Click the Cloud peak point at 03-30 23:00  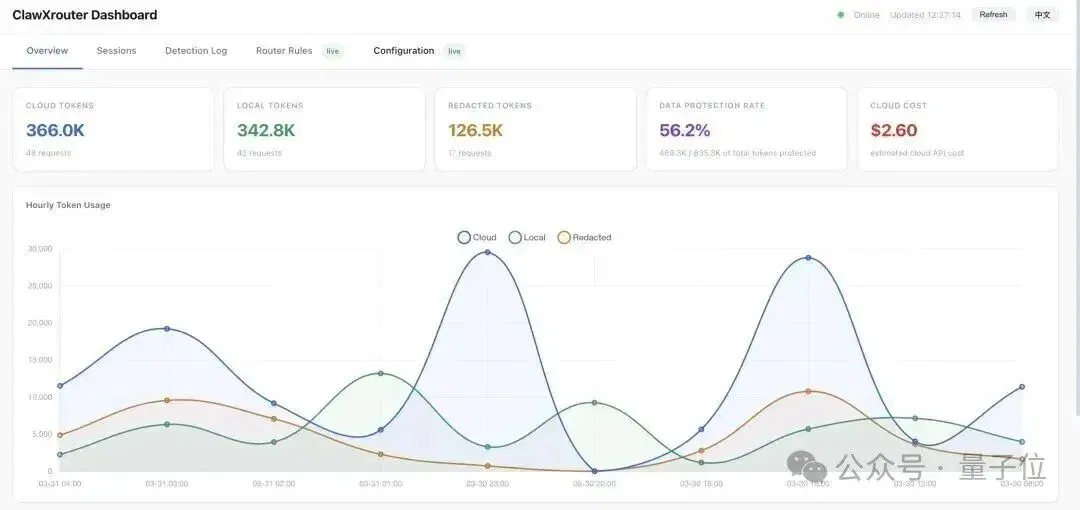coord(488,252)
